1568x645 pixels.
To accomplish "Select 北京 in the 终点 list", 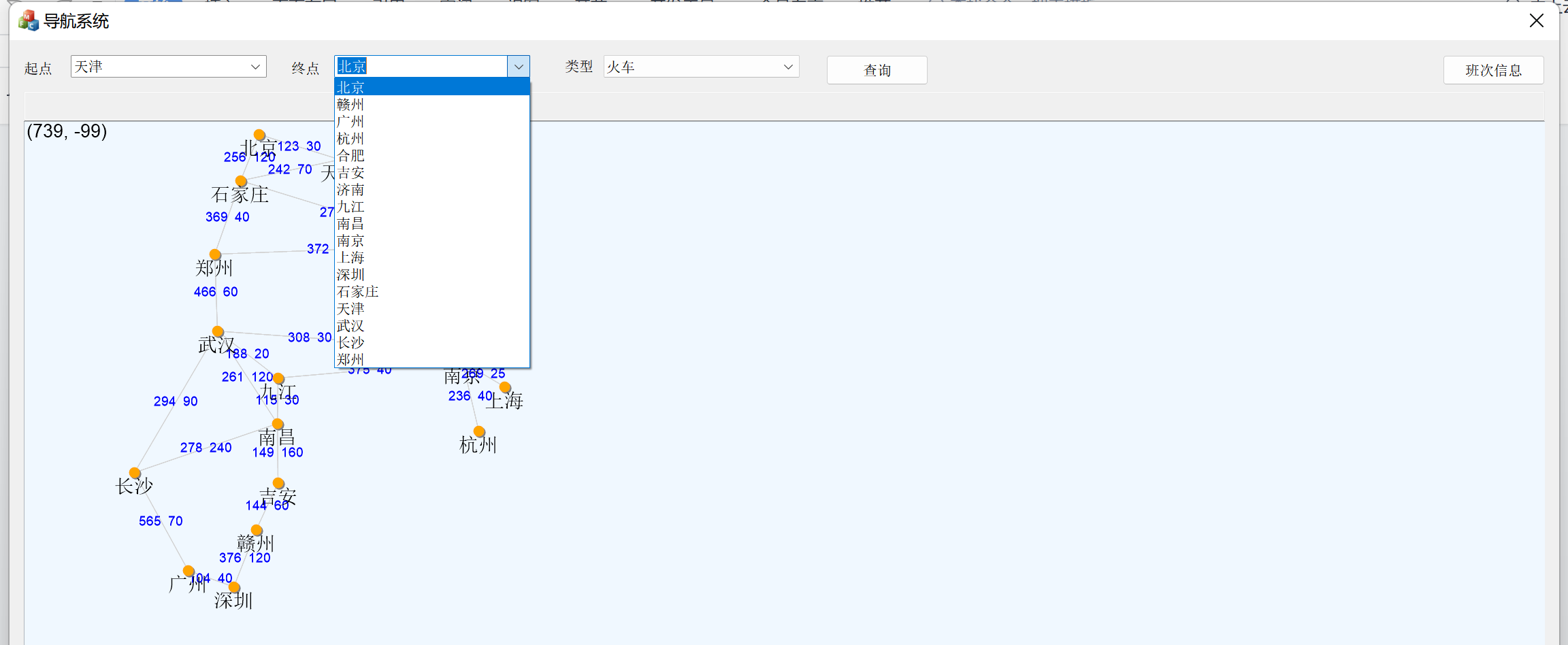I will coord(432,87).
